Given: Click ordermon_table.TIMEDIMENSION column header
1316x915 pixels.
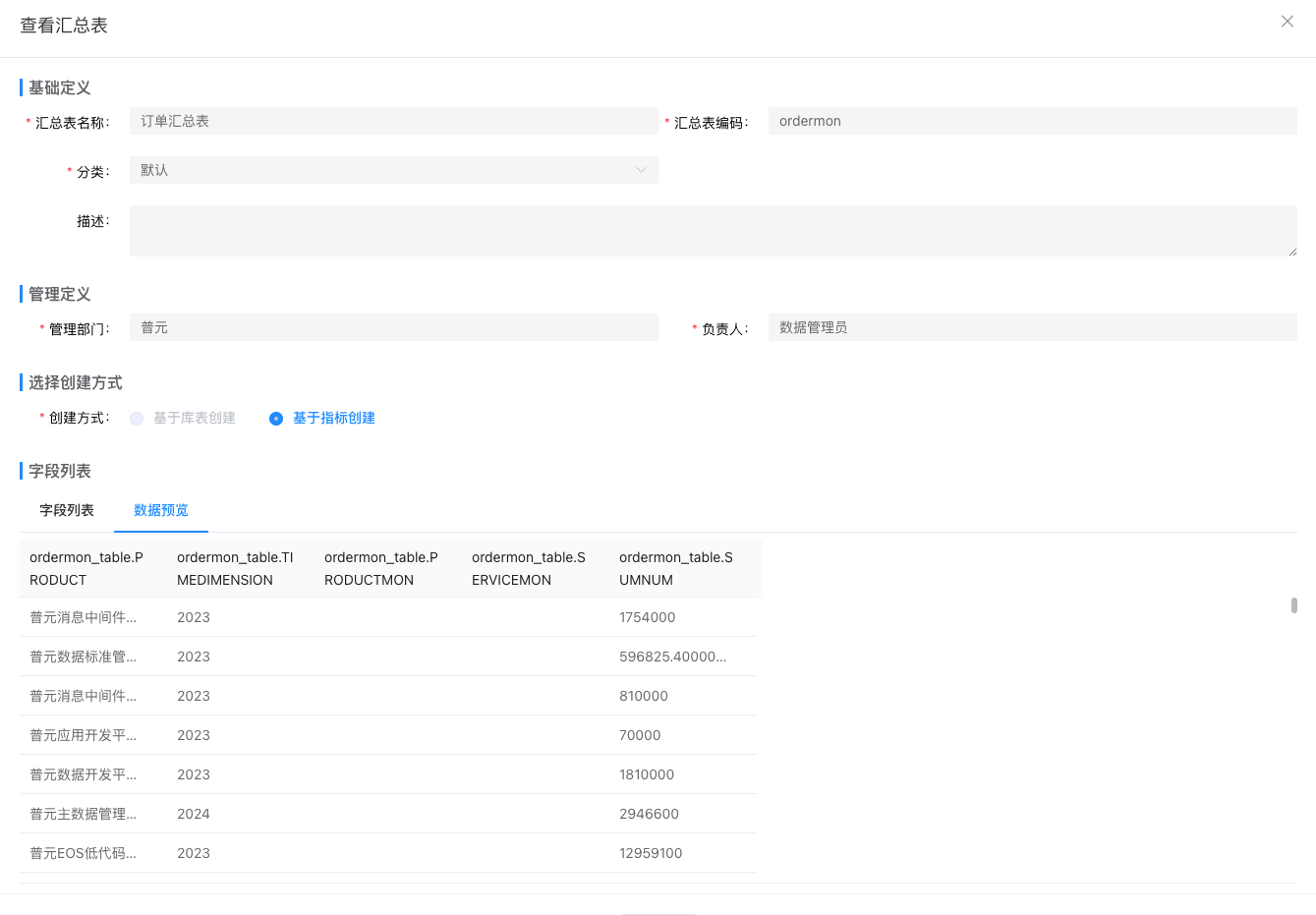Looking at the screenshot, I should coord(235,568).
